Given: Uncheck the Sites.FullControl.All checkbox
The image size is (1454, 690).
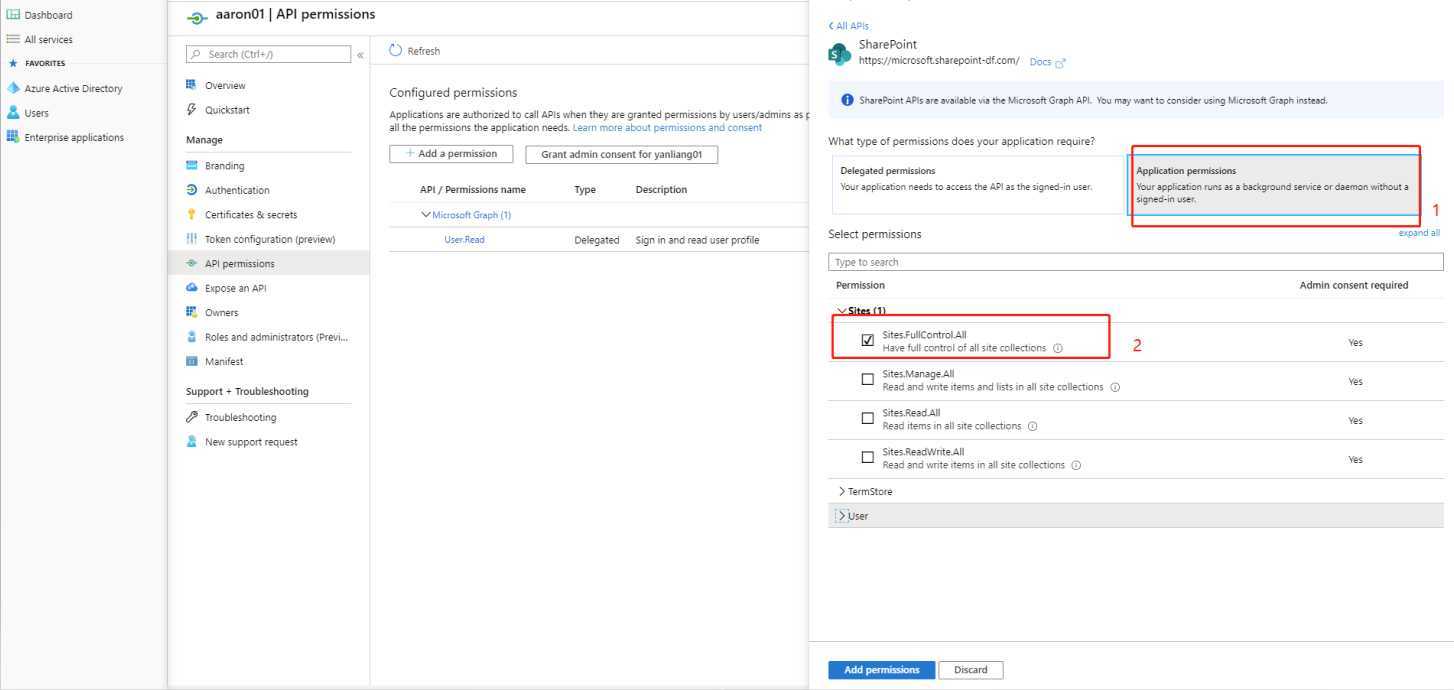Looking at the screenshot, I should (868, 340).
